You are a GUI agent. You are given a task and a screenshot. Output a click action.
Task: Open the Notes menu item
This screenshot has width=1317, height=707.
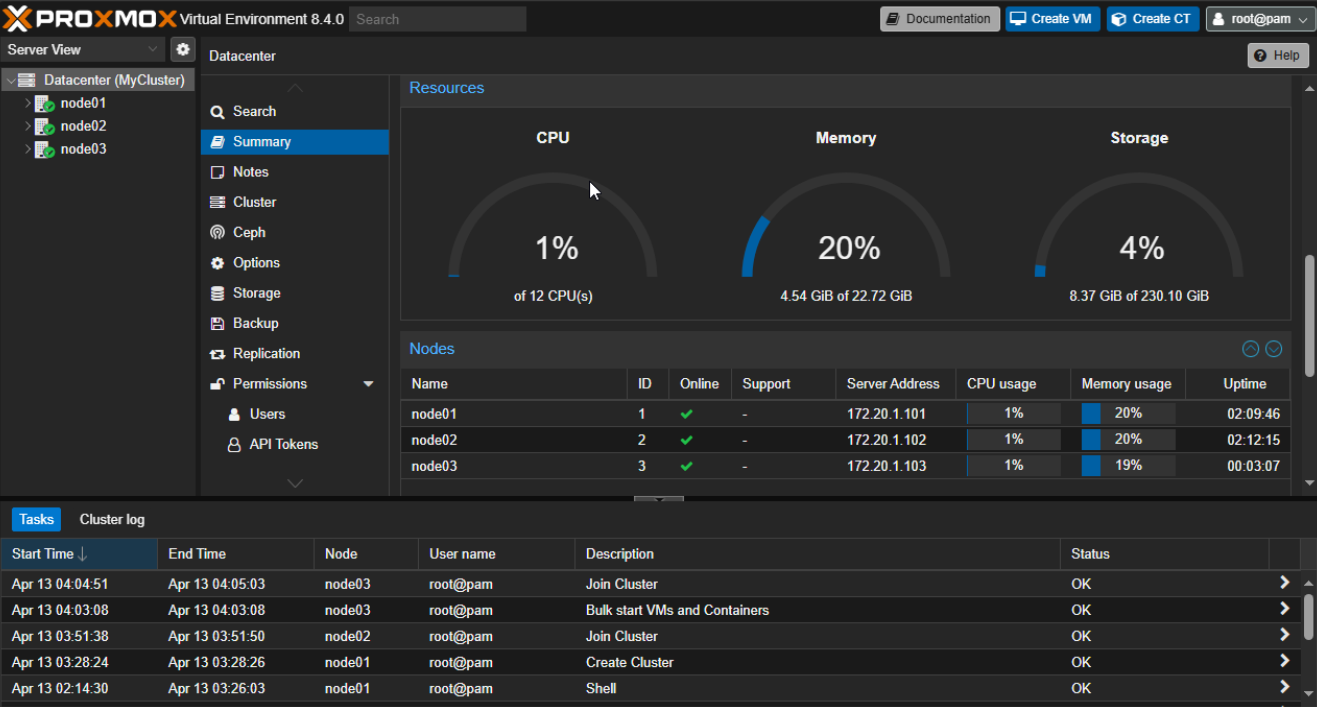point(295,172)
